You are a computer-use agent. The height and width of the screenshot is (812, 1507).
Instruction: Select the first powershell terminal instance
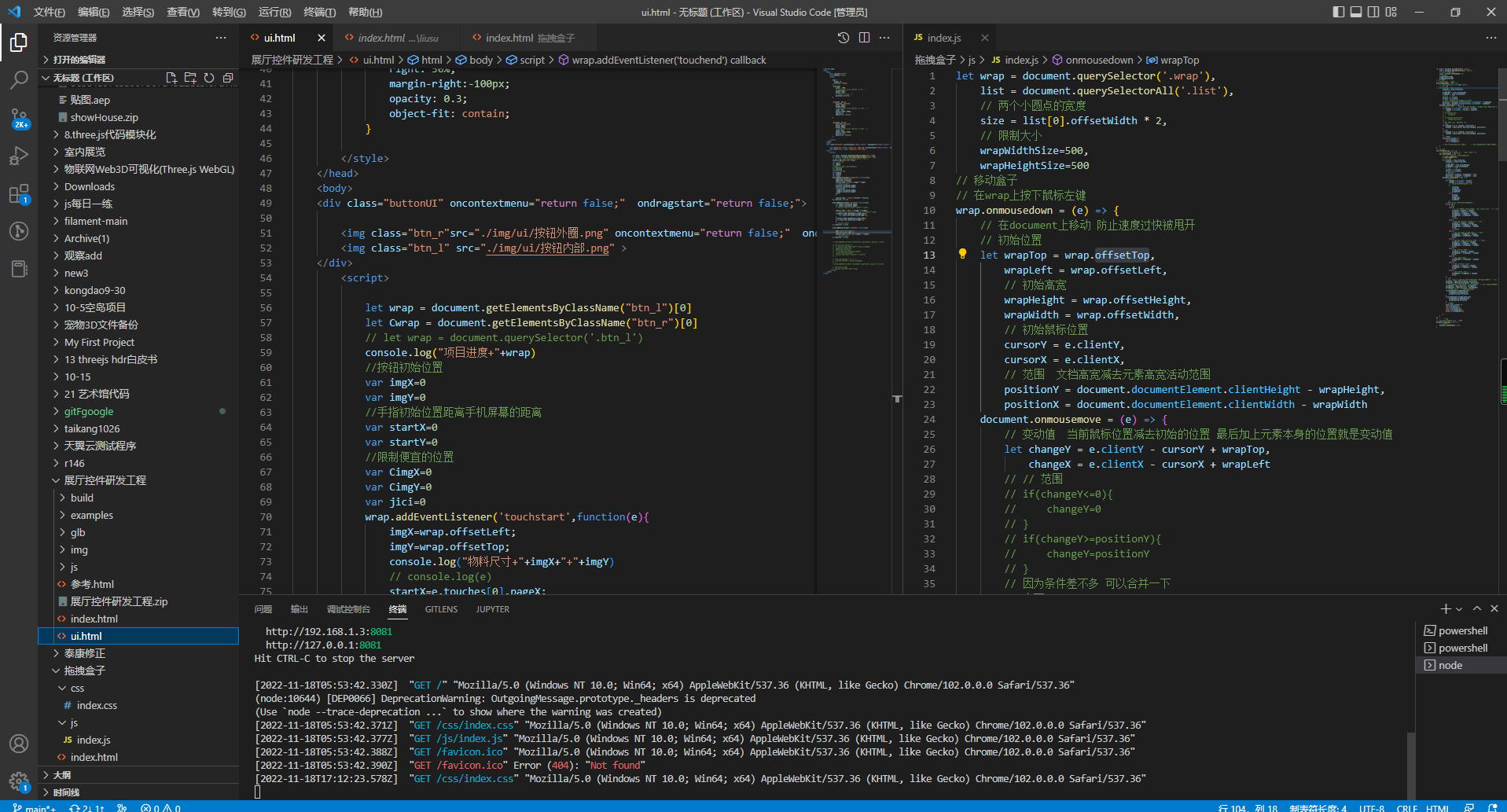pyautogui.click(x=1459, y=630)
